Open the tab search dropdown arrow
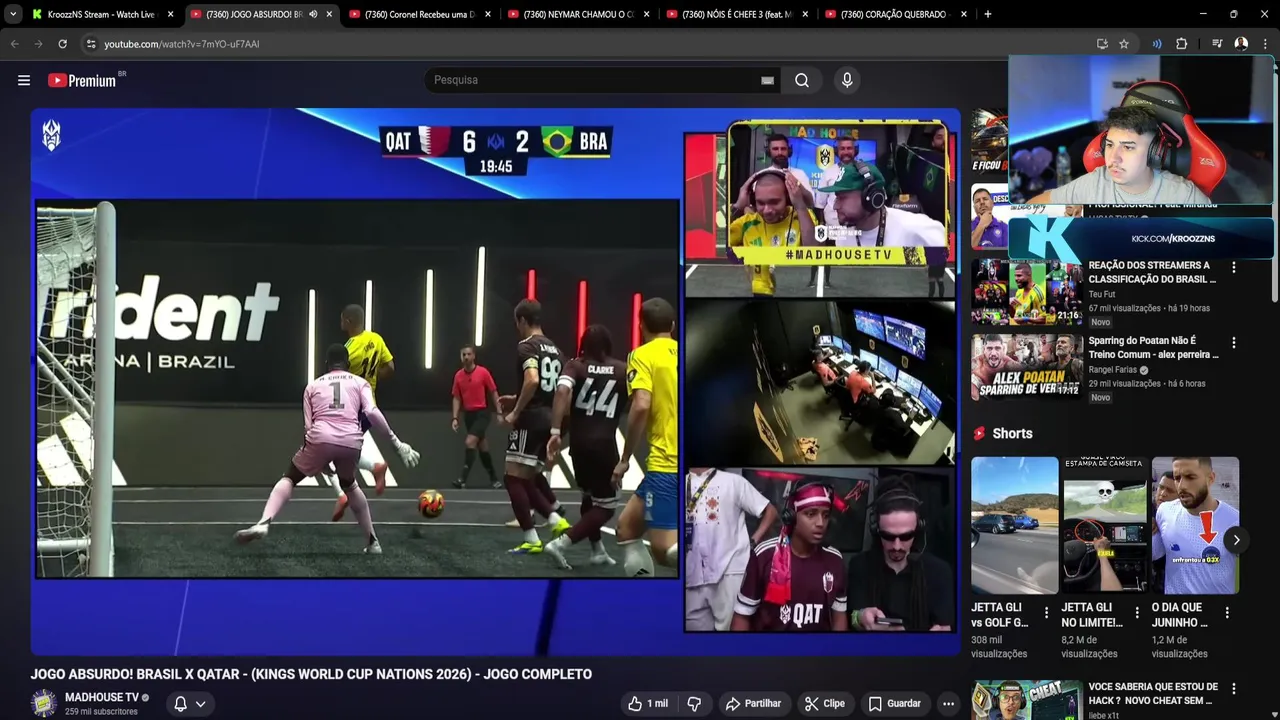The image size is (1280, 720). pos(13,14)
